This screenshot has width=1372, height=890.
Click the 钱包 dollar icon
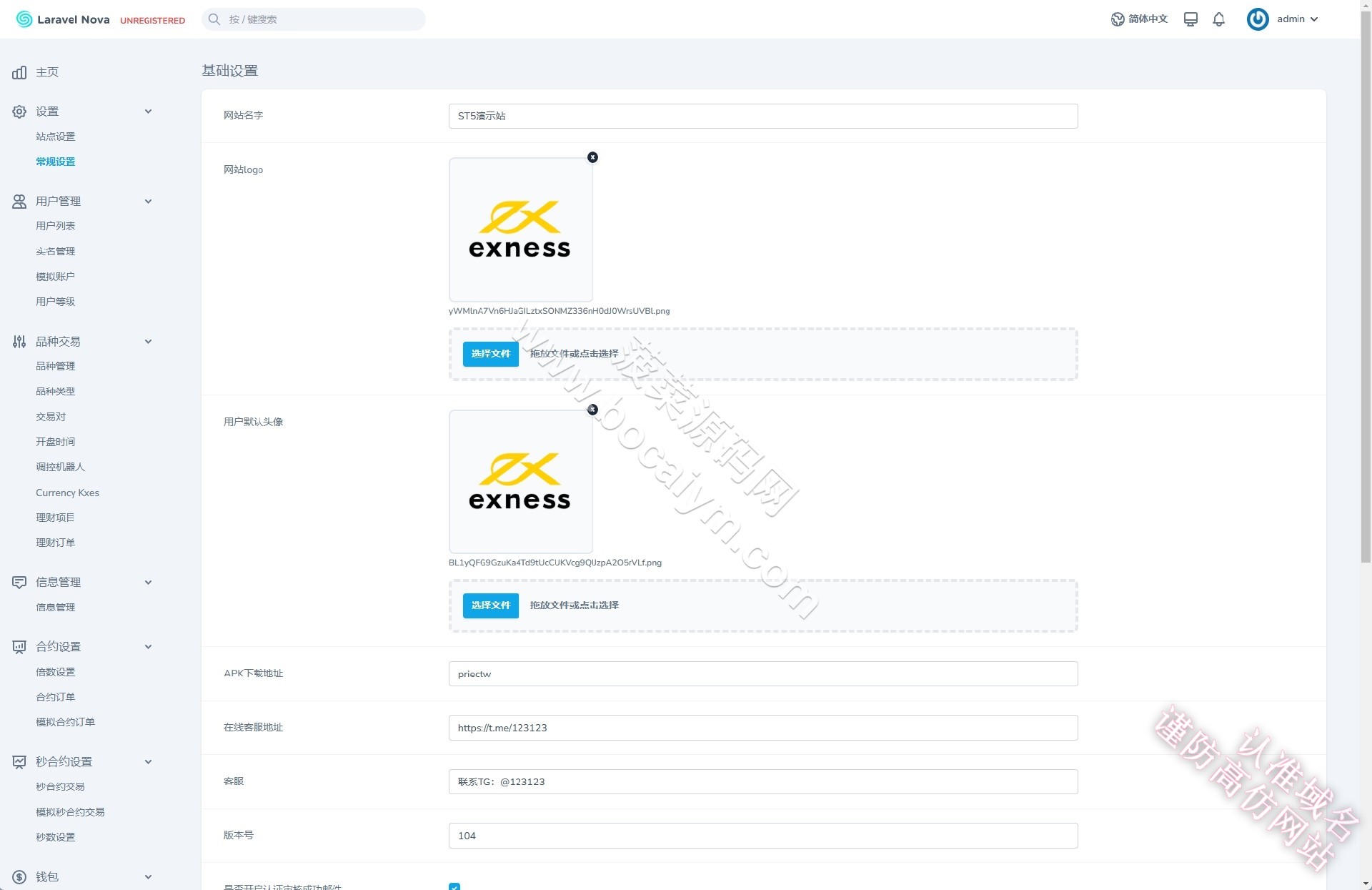19,877
